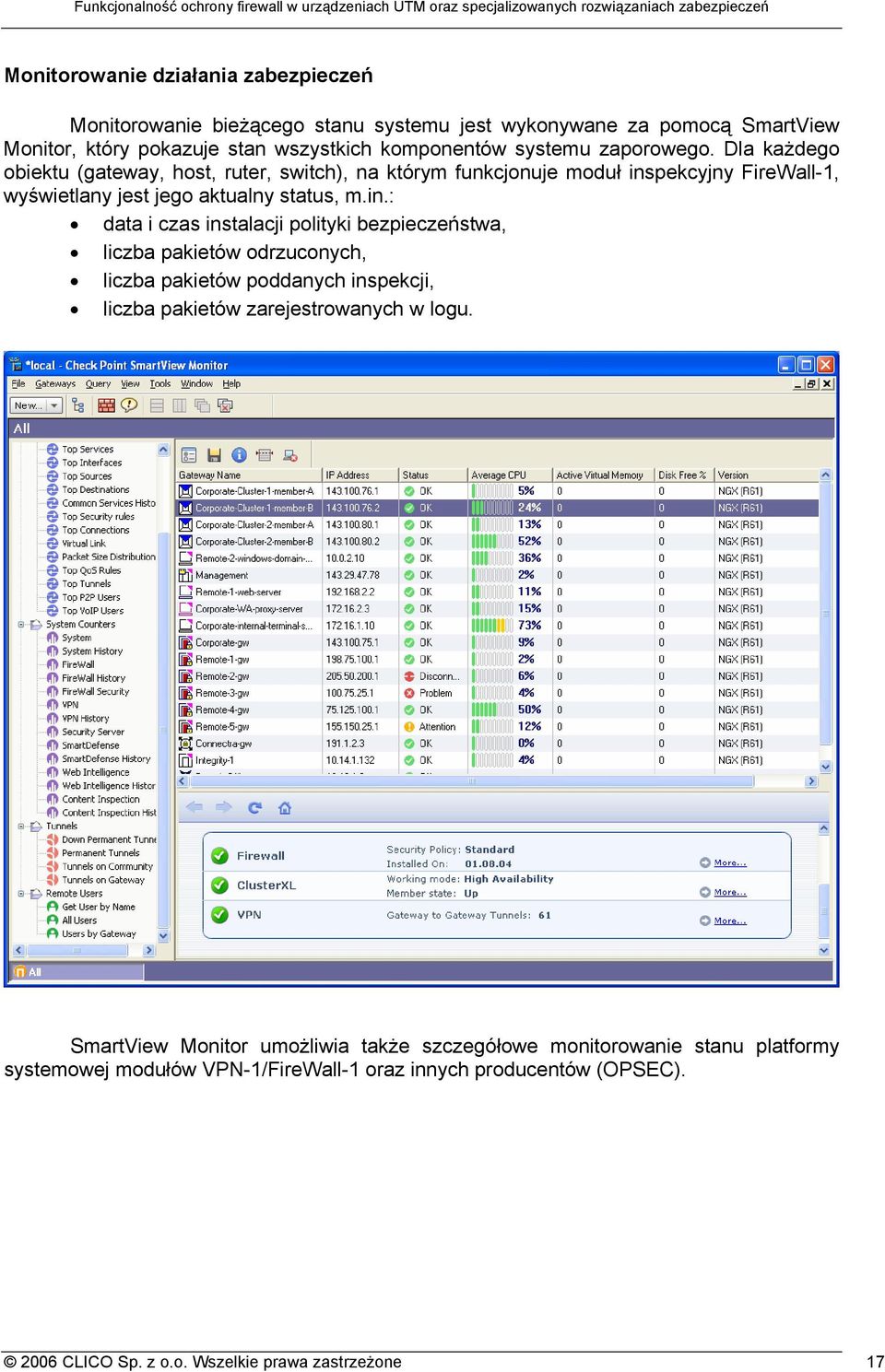Select Top Security rules tree item
This screenshot has width=885, height=1372.
click(x=98, y=517)
